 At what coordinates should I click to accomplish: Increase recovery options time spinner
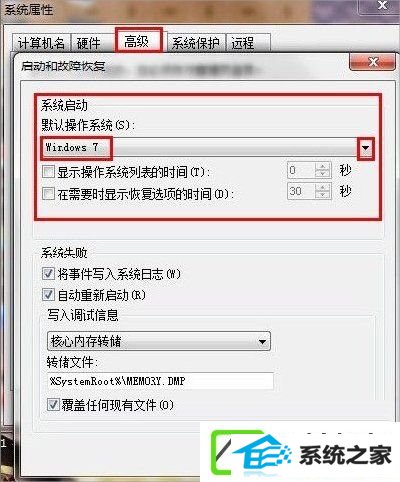[322, 188]
